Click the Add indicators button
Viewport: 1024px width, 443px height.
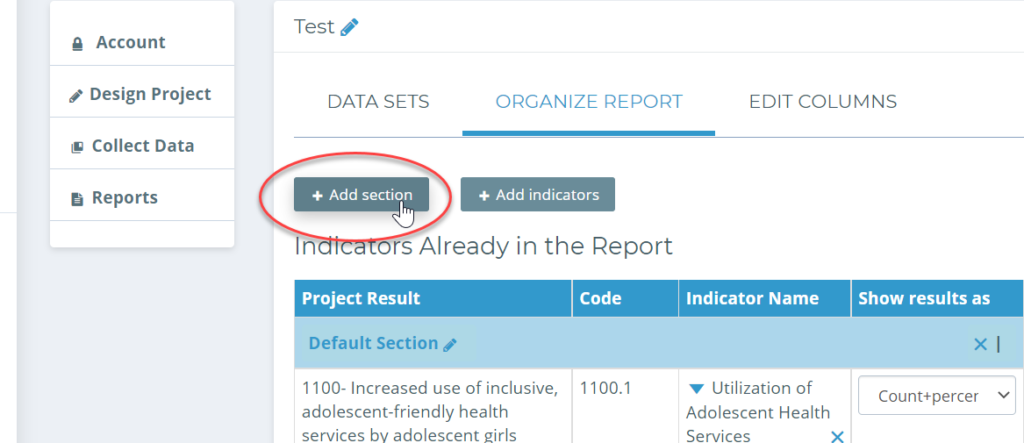(x=537, y=195)
